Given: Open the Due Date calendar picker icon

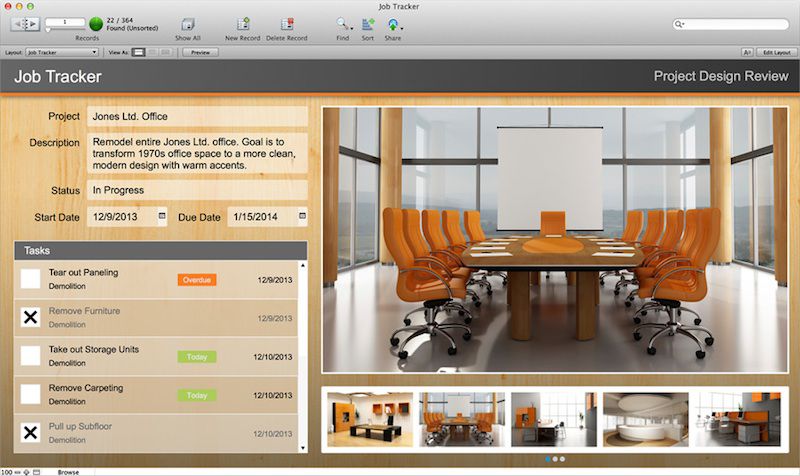Looking at the screenshot, I should coord(302,215).
